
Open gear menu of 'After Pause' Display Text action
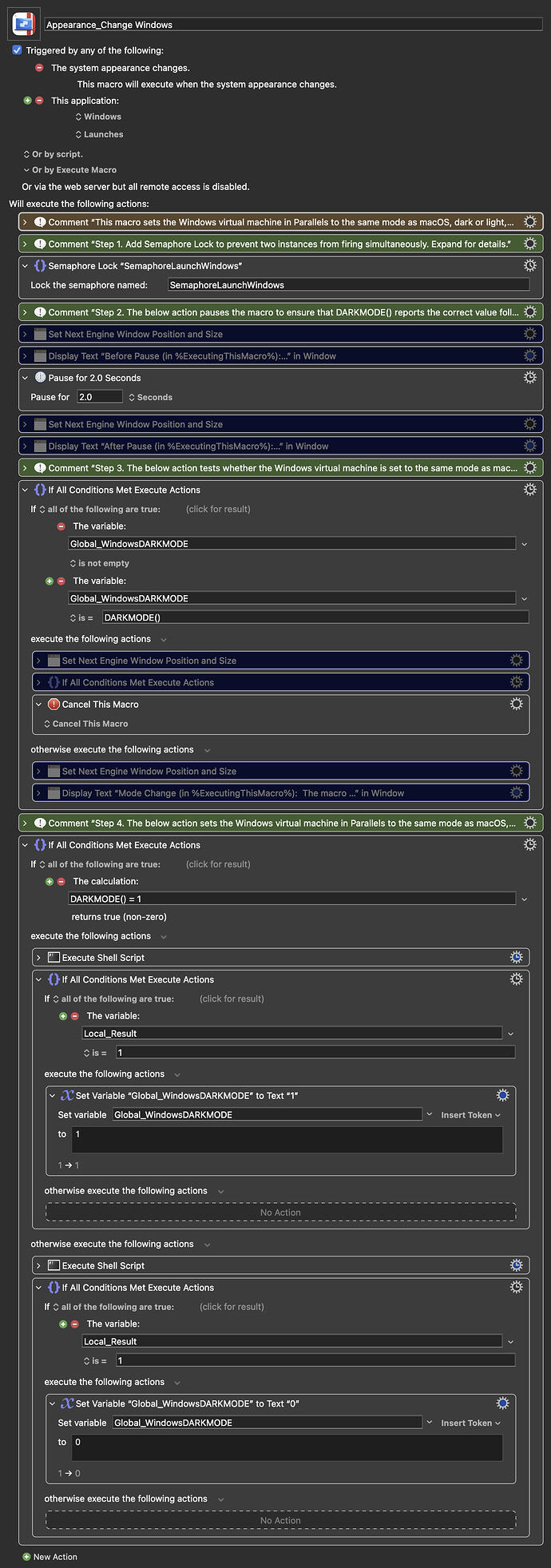[529, 446]
